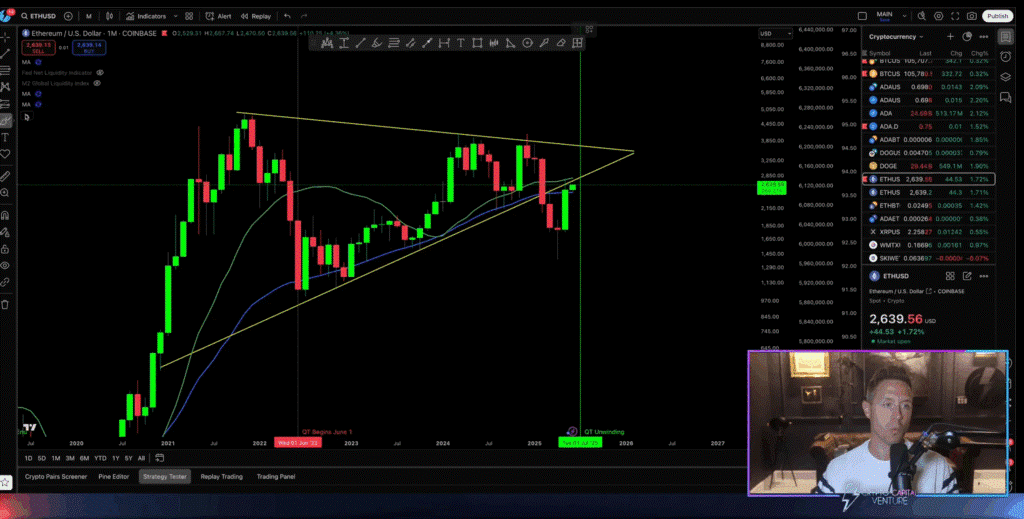Open the watchlist panel icon in right rail
This screenshot has width=1024, height=519.
1006,37
